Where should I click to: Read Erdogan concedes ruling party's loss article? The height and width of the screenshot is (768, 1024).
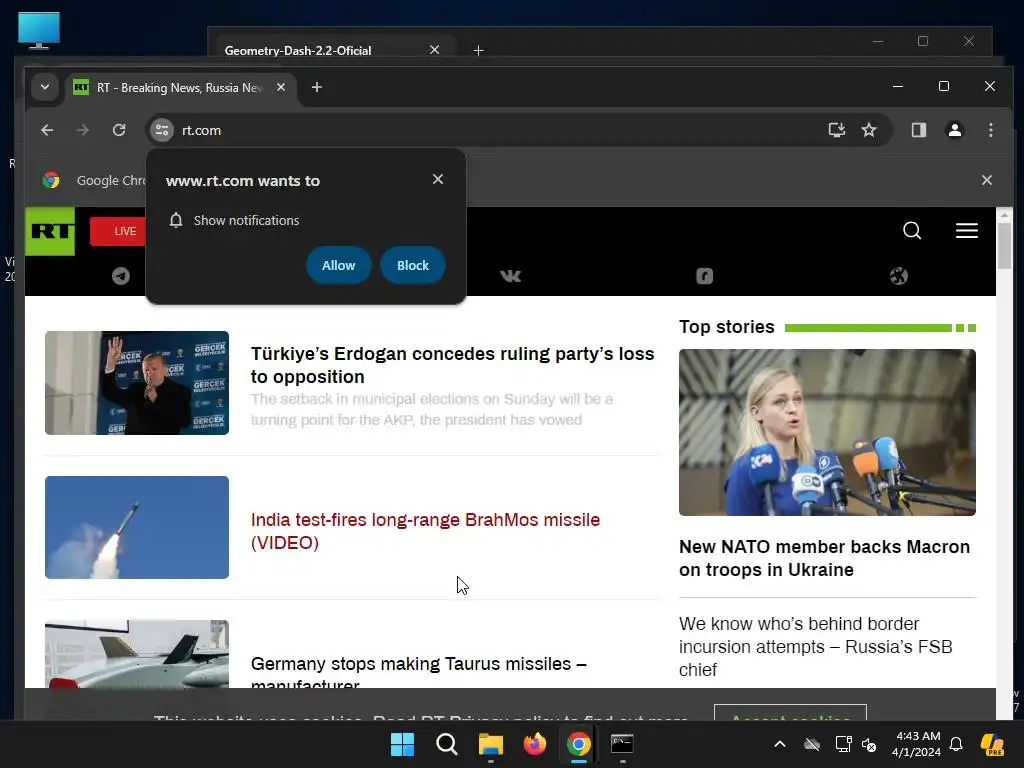pos(452,365)
